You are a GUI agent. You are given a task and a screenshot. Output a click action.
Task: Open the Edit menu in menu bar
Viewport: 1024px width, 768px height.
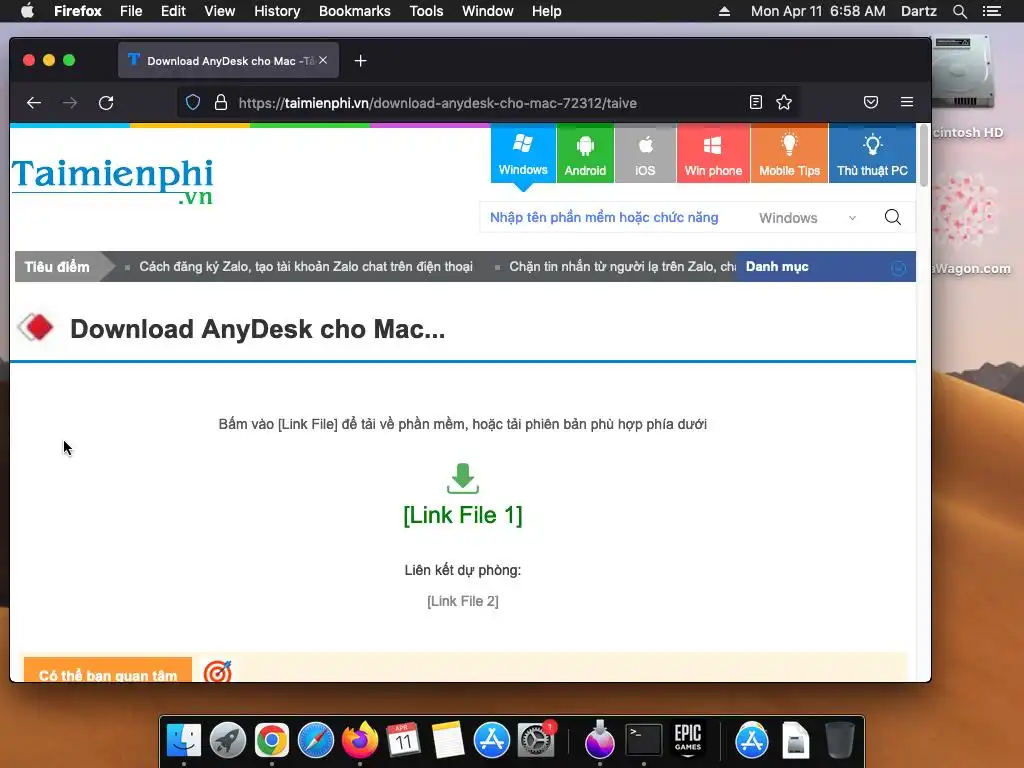click(x=173, y=11)
